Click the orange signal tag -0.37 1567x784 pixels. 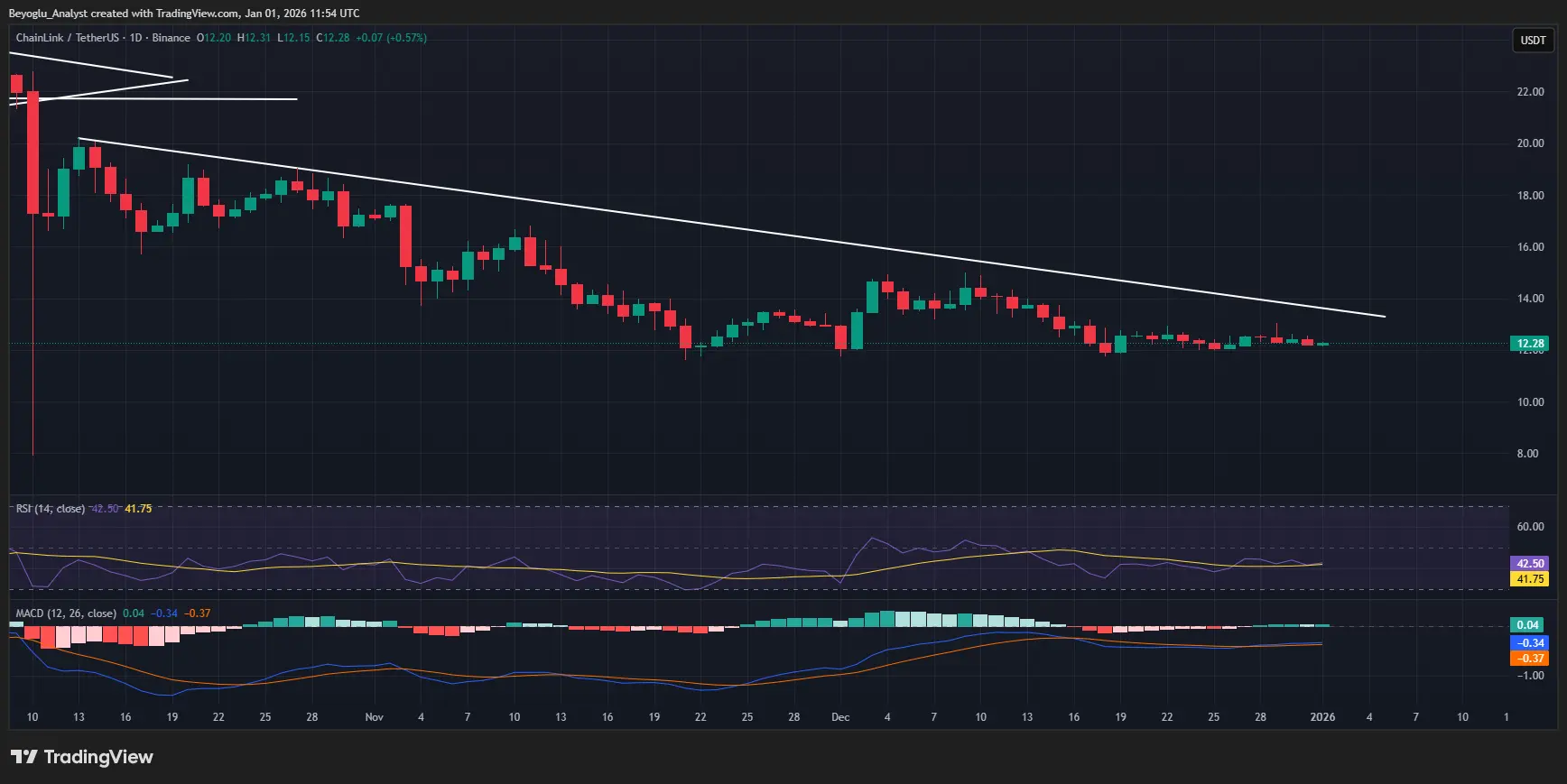point(1529,659)
